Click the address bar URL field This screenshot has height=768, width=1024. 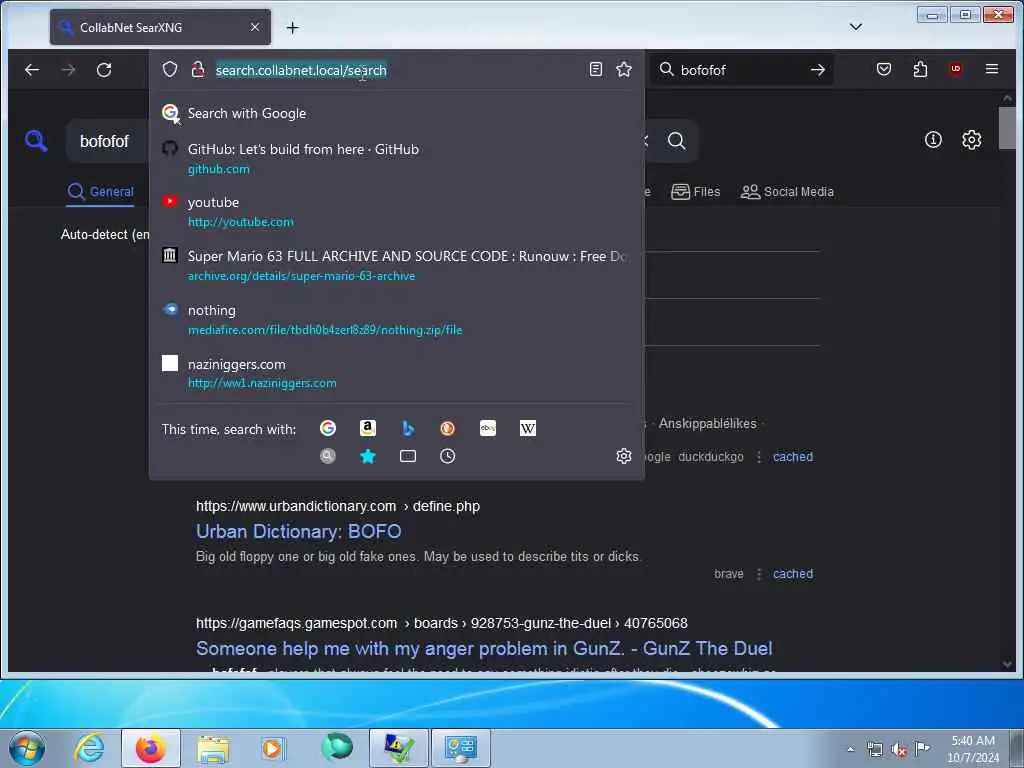(x=398, y=70)
